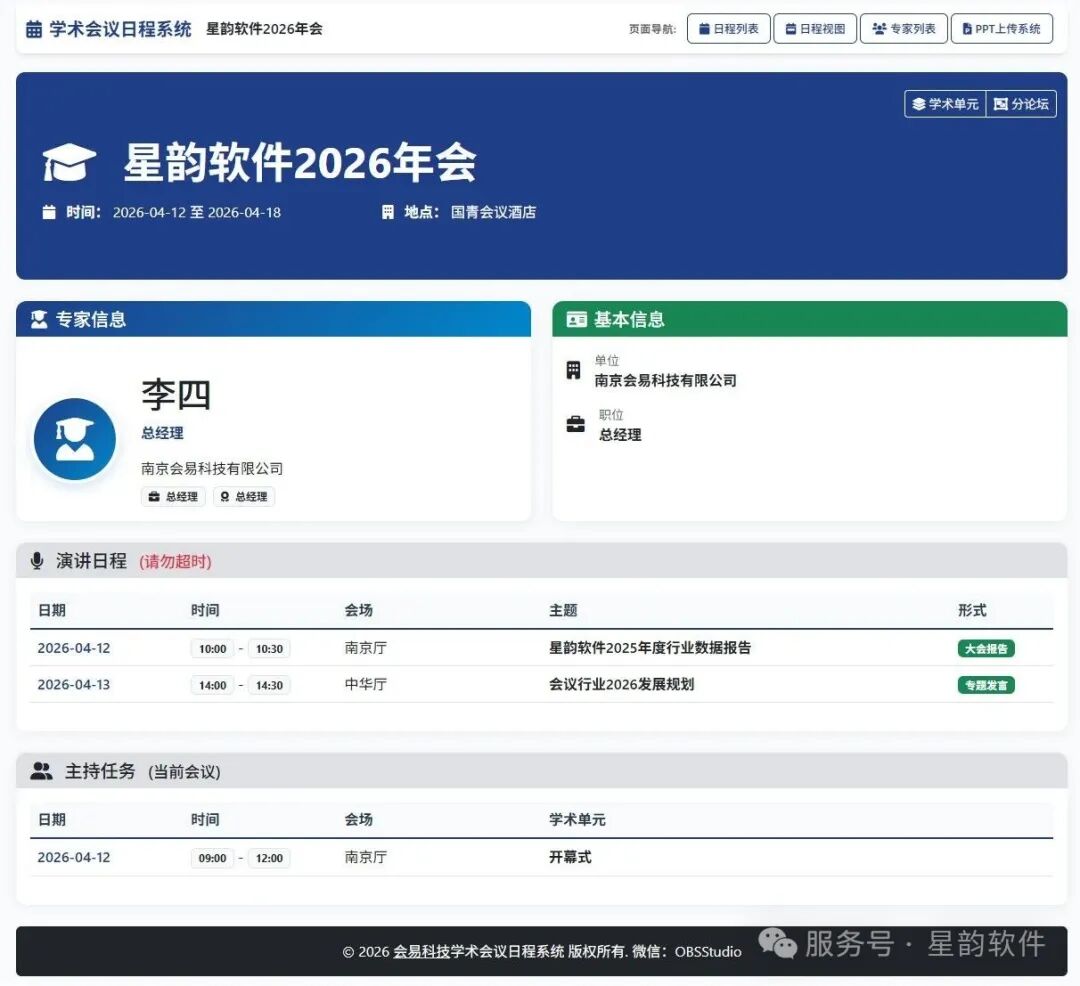Click 南京会易科技有限公司 under 单位
Screen dimensions: 1080x986
[665, 381]
